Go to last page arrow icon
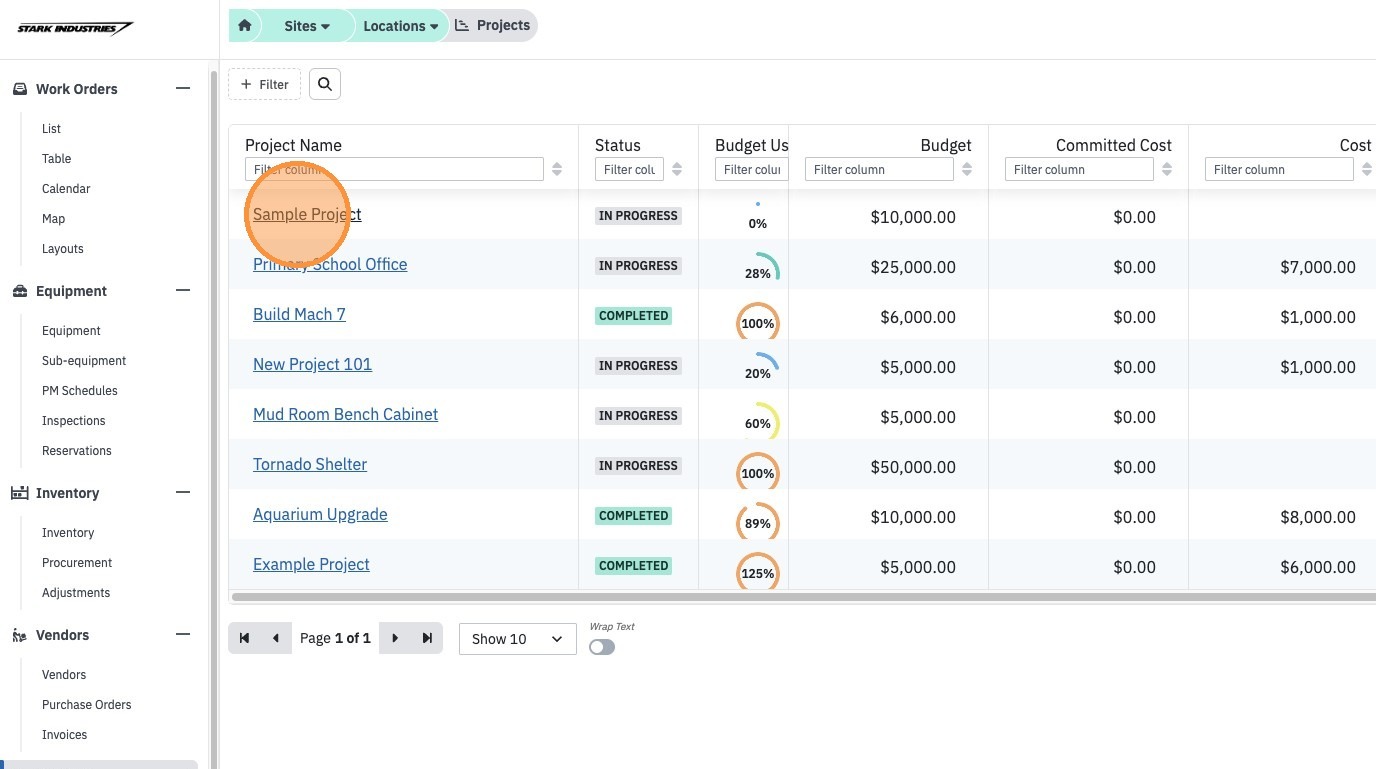This screenshot has width=1376, height=769. [x=427, y=638]
